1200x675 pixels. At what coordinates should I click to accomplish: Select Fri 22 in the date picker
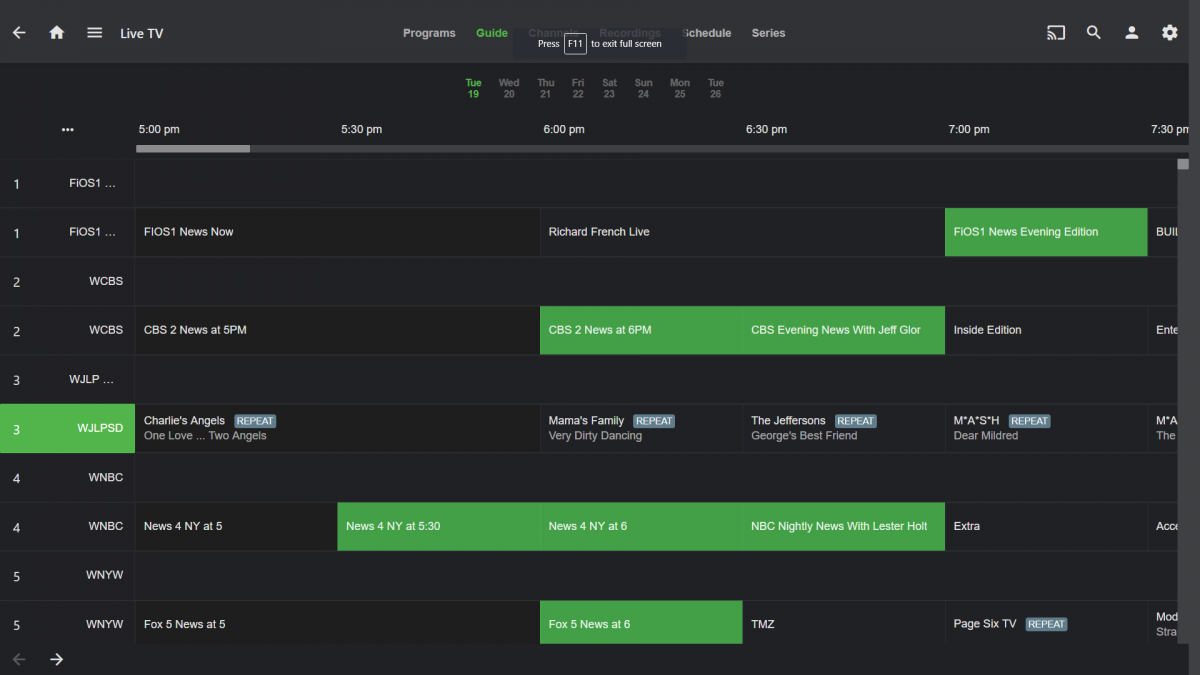click(578, 89)
